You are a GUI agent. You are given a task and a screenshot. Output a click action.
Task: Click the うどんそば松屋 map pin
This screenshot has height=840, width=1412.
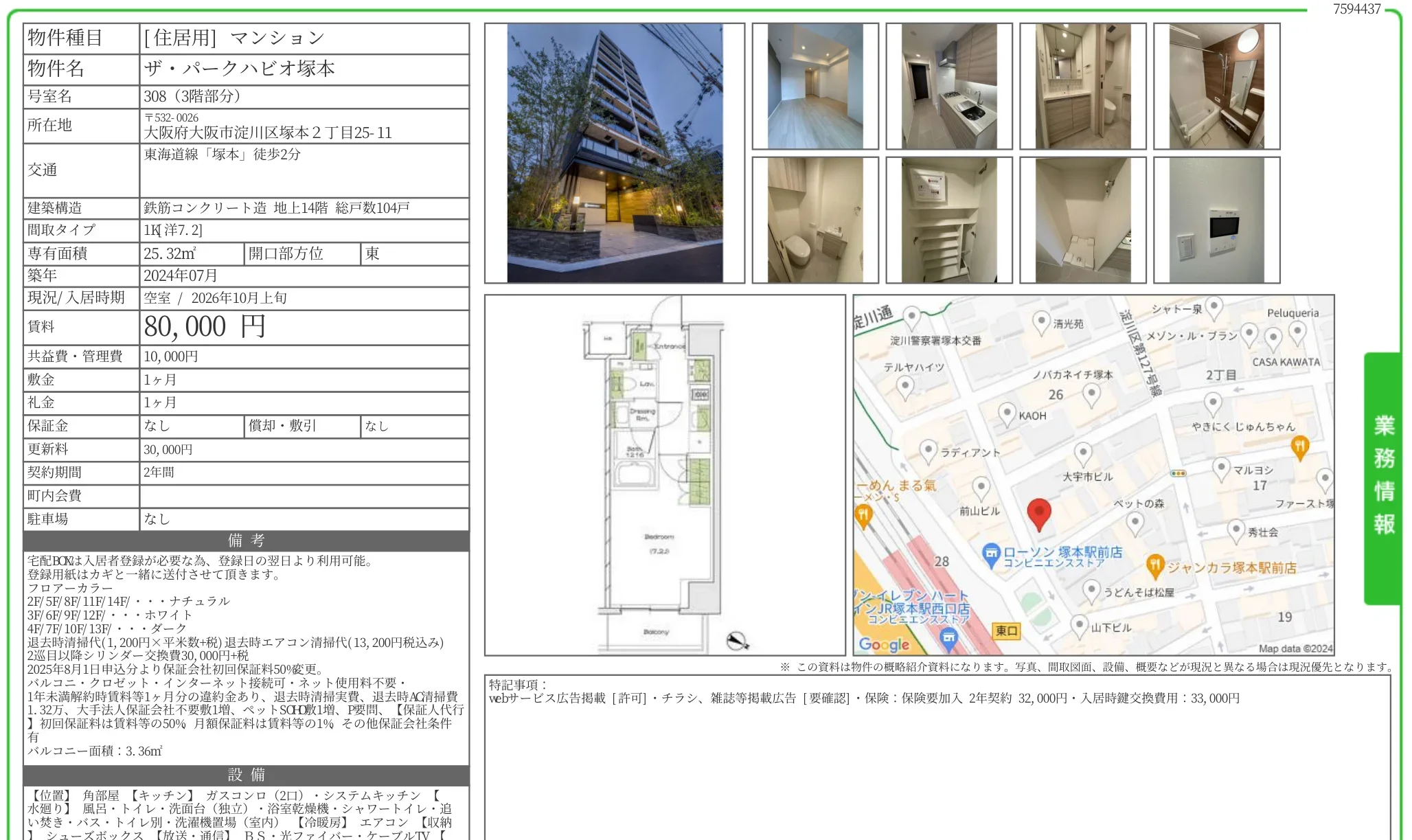(1091, 591)
